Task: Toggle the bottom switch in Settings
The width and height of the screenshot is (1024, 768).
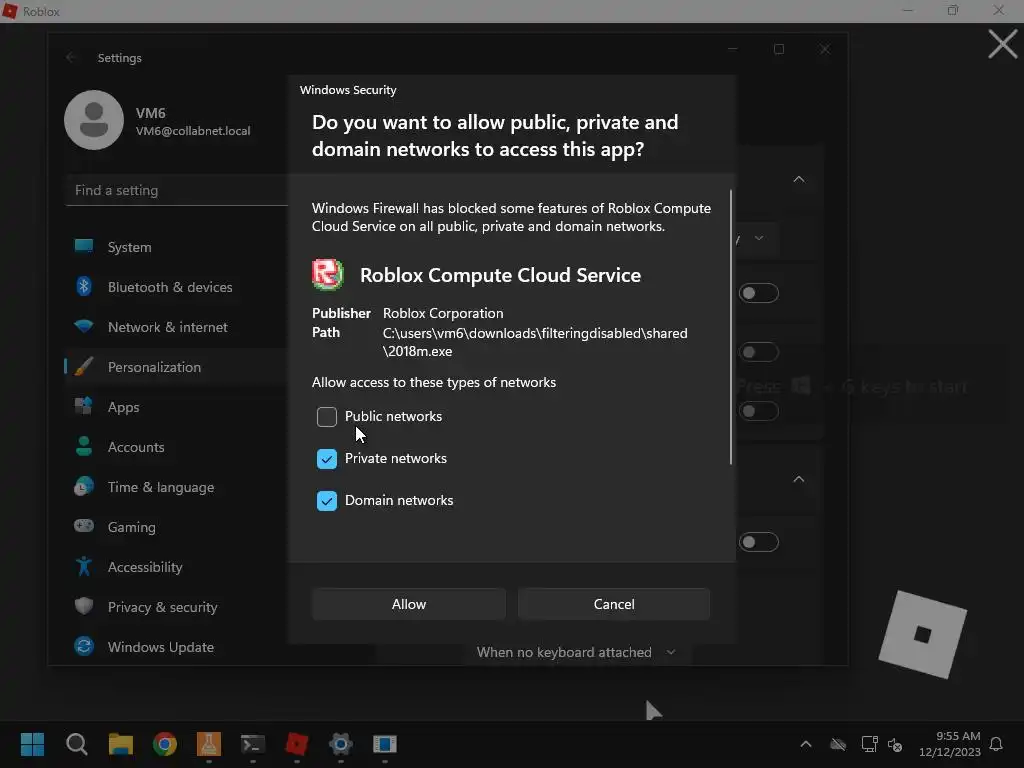Action: pyautogui.click(x=758, y=542)
